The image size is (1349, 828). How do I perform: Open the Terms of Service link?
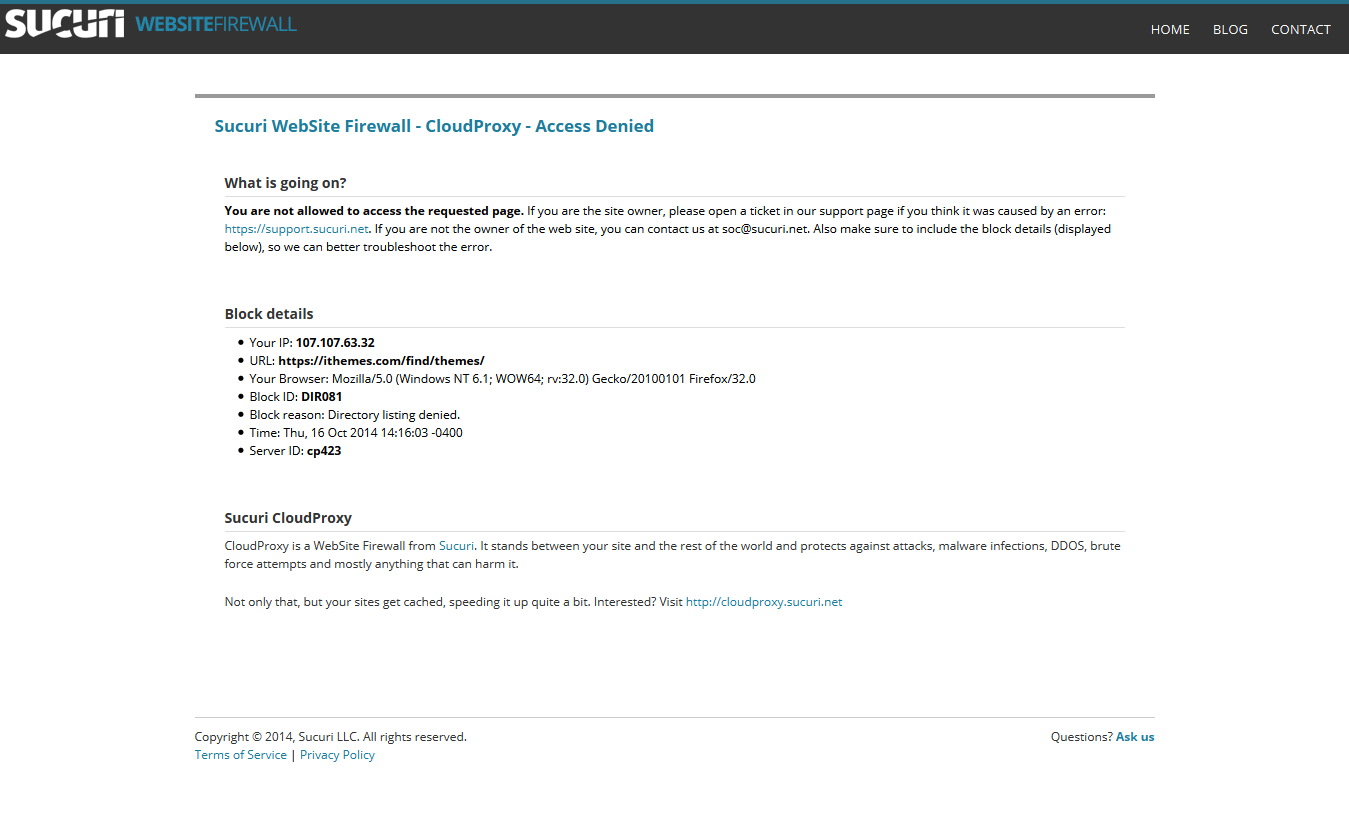(241, 755)
